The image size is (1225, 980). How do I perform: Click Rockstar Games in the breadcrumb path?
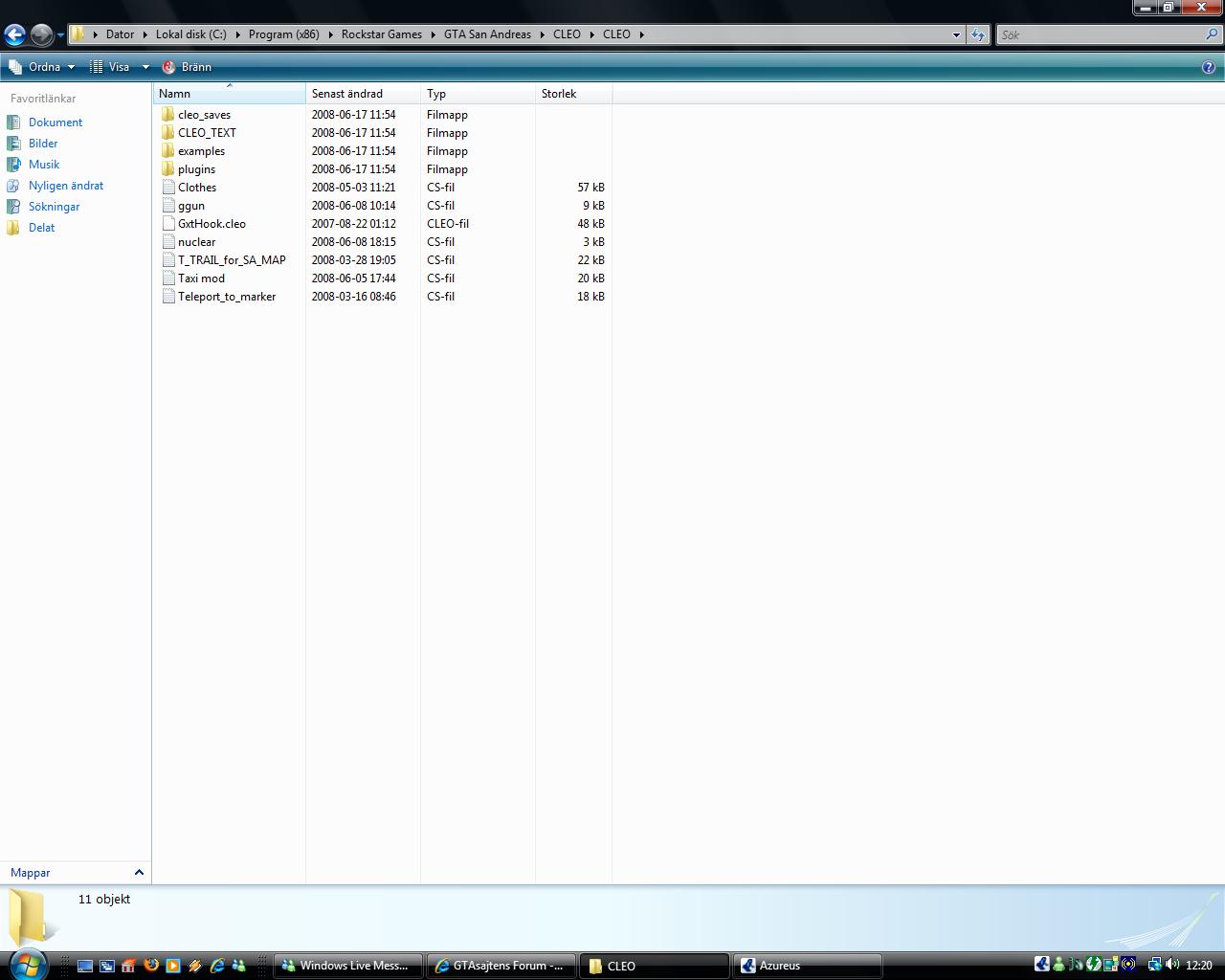coord(382,34)
